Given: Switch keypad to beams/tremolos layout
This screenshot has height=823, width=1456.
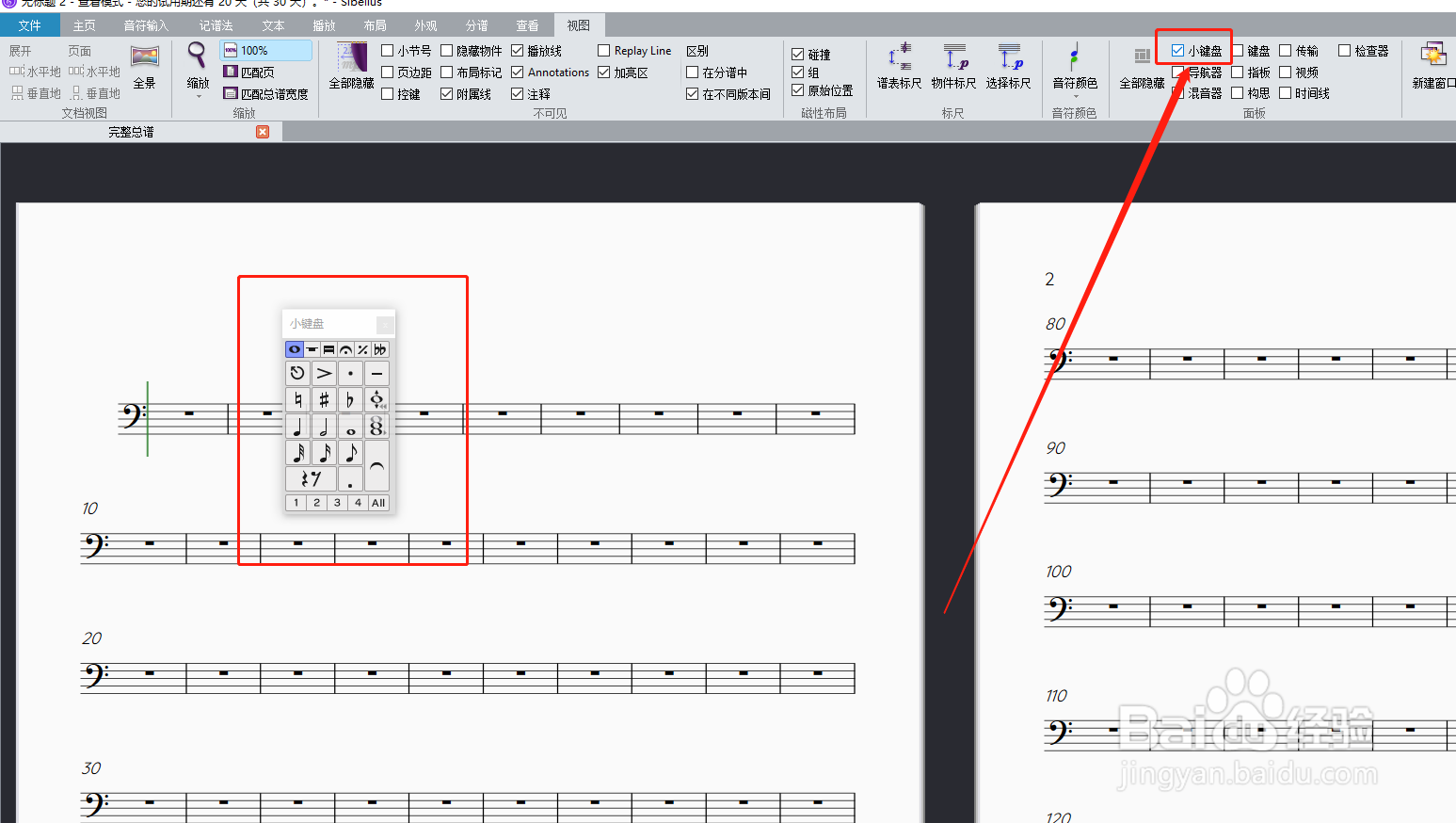Looking at the screenshot, I should tap(328, 349).
